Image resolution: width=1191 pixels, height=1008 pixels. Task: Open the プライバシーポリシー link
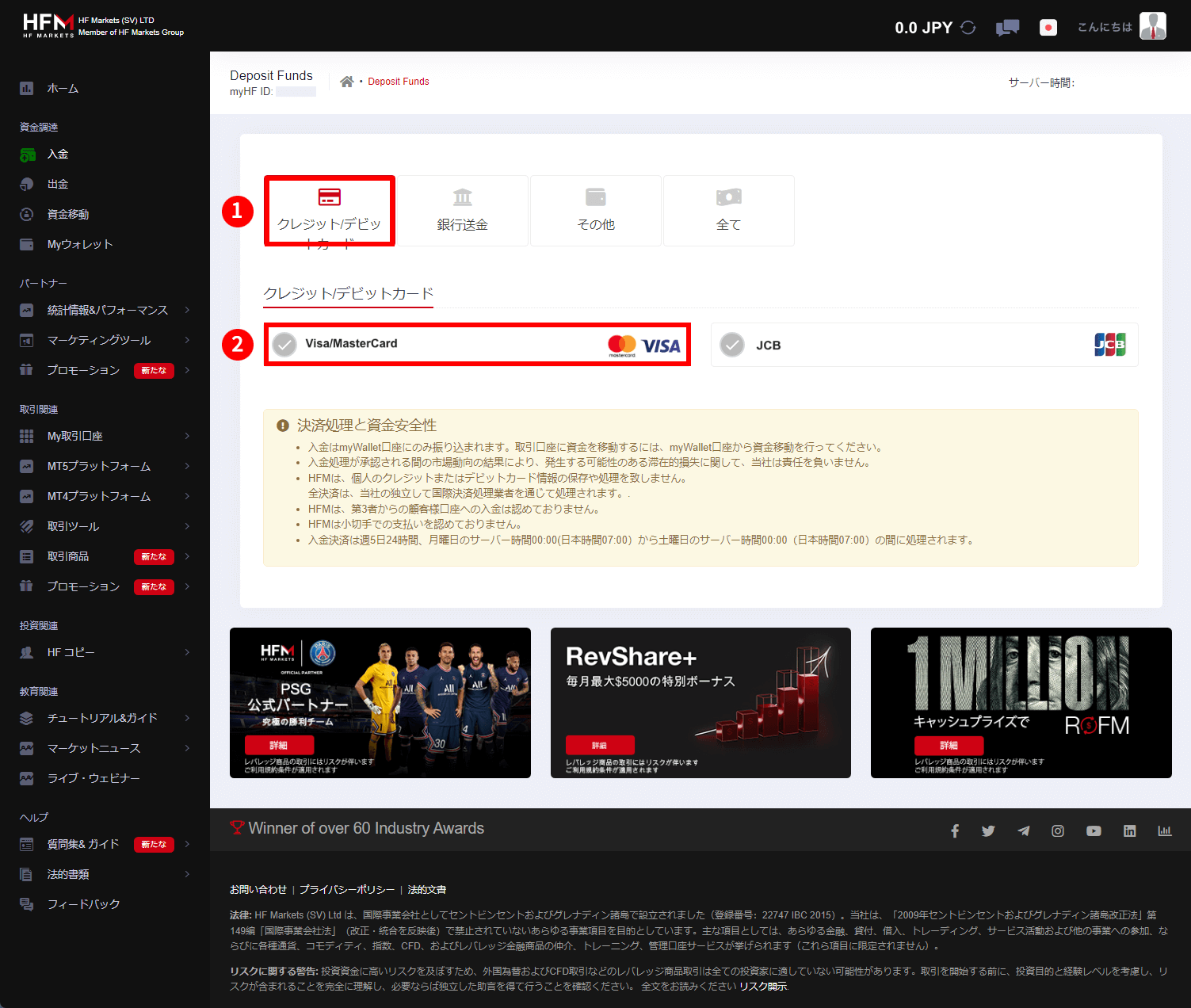click(347, 889)
